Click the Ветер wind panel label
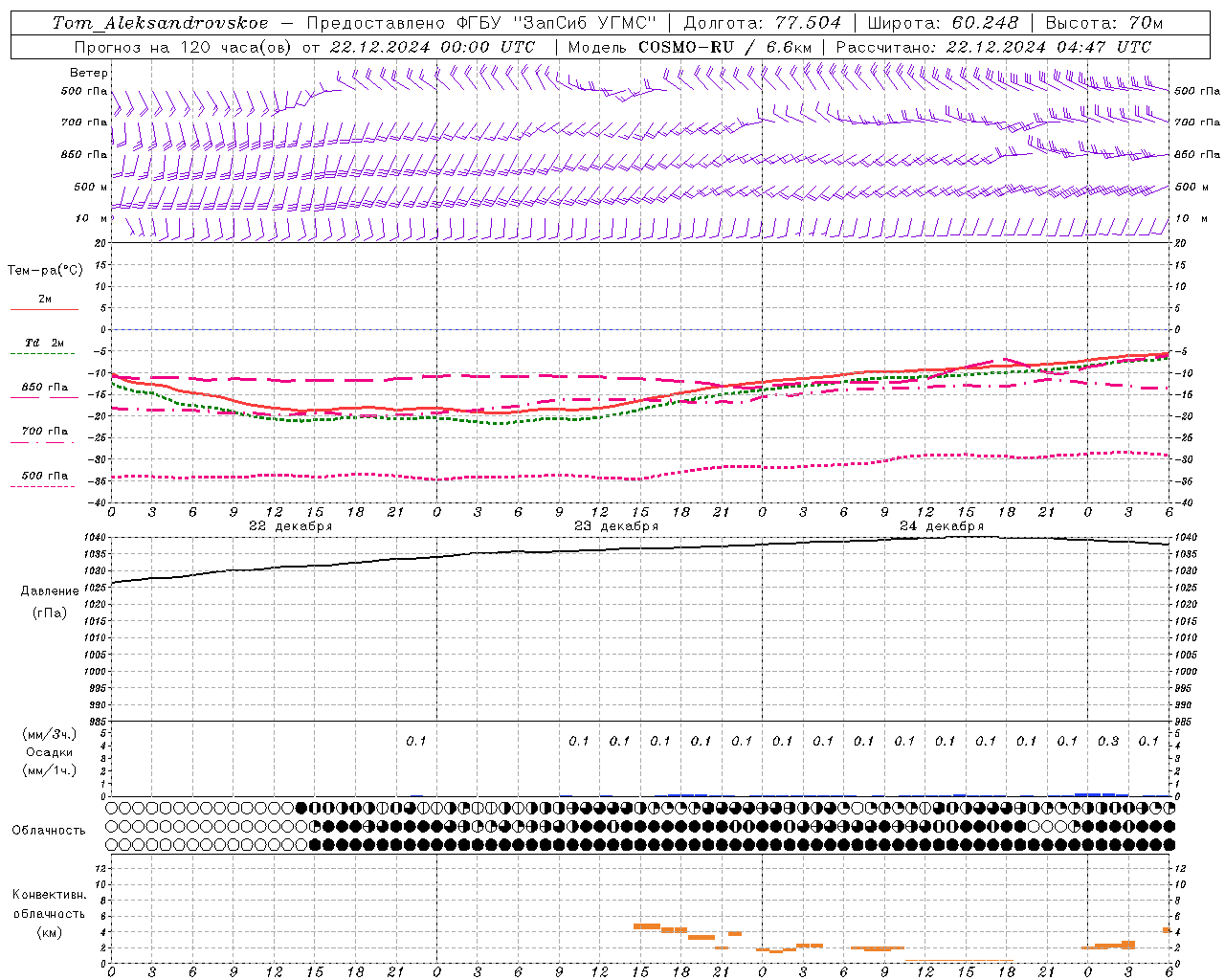Image resolution: width=1225 pixels, height=980 pixels. point(89,73)
